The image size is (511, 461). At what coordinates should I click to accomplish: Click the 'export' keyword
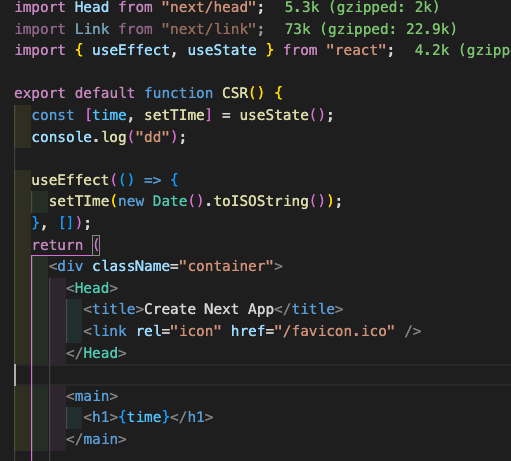40,93
